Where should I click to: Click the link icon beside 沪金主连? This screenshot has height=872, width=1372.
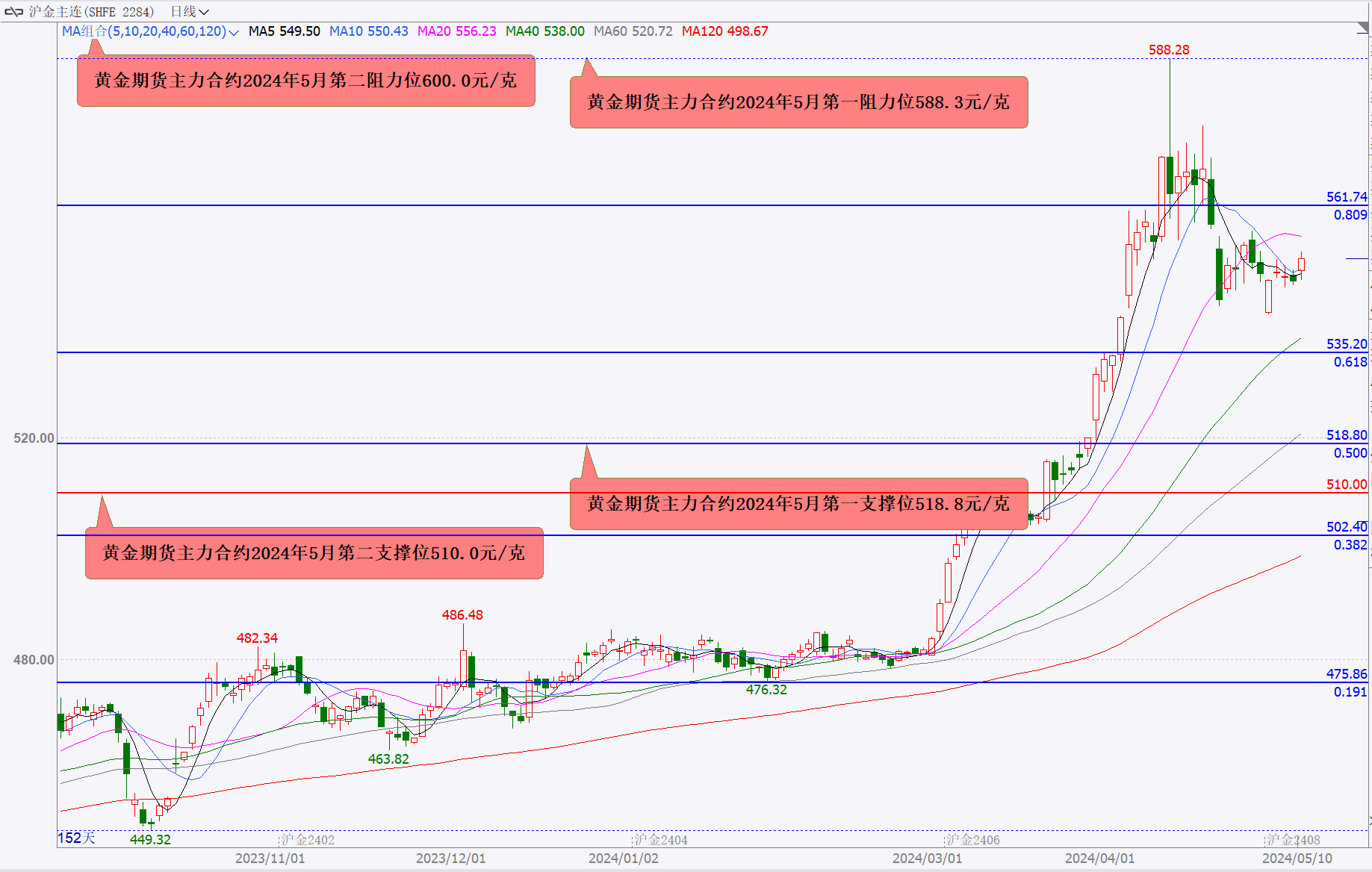13,12
